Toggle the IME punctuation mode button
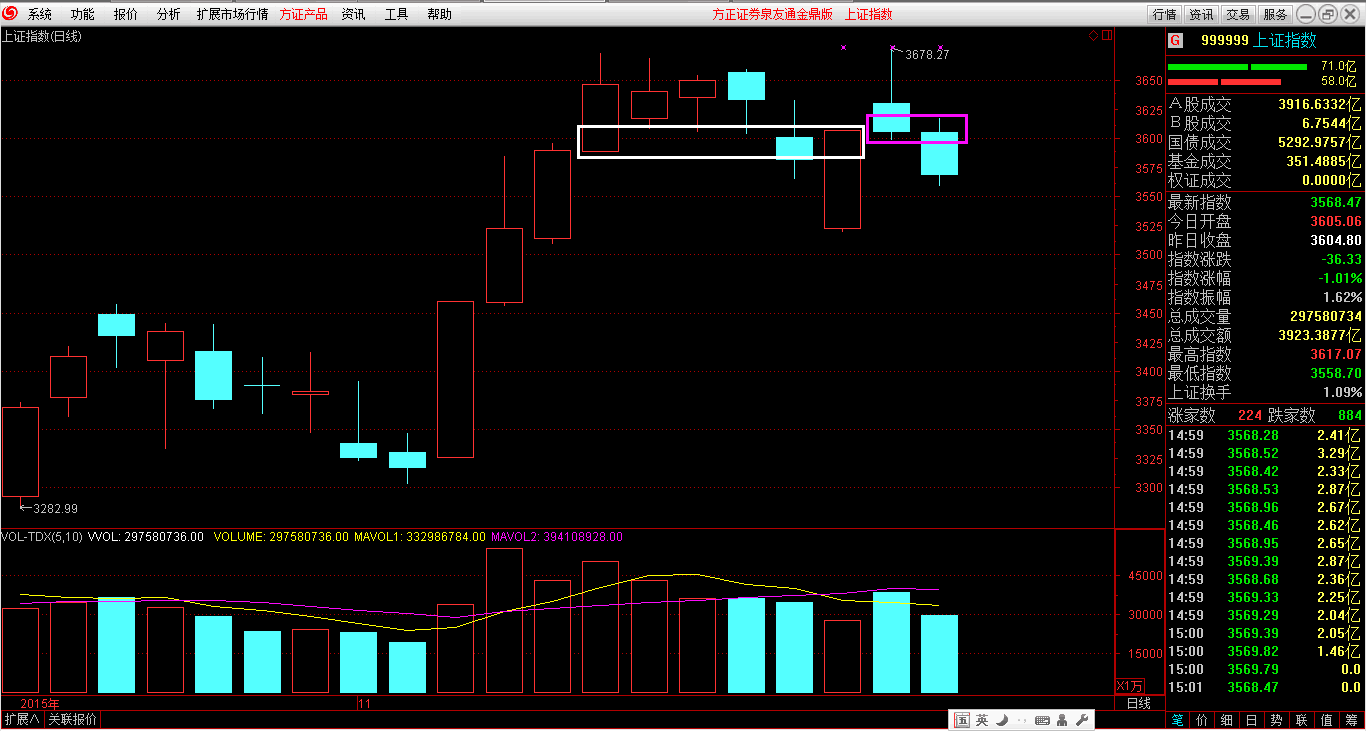This screenshot has width=1366, height=731. [x=1020, y=720]
